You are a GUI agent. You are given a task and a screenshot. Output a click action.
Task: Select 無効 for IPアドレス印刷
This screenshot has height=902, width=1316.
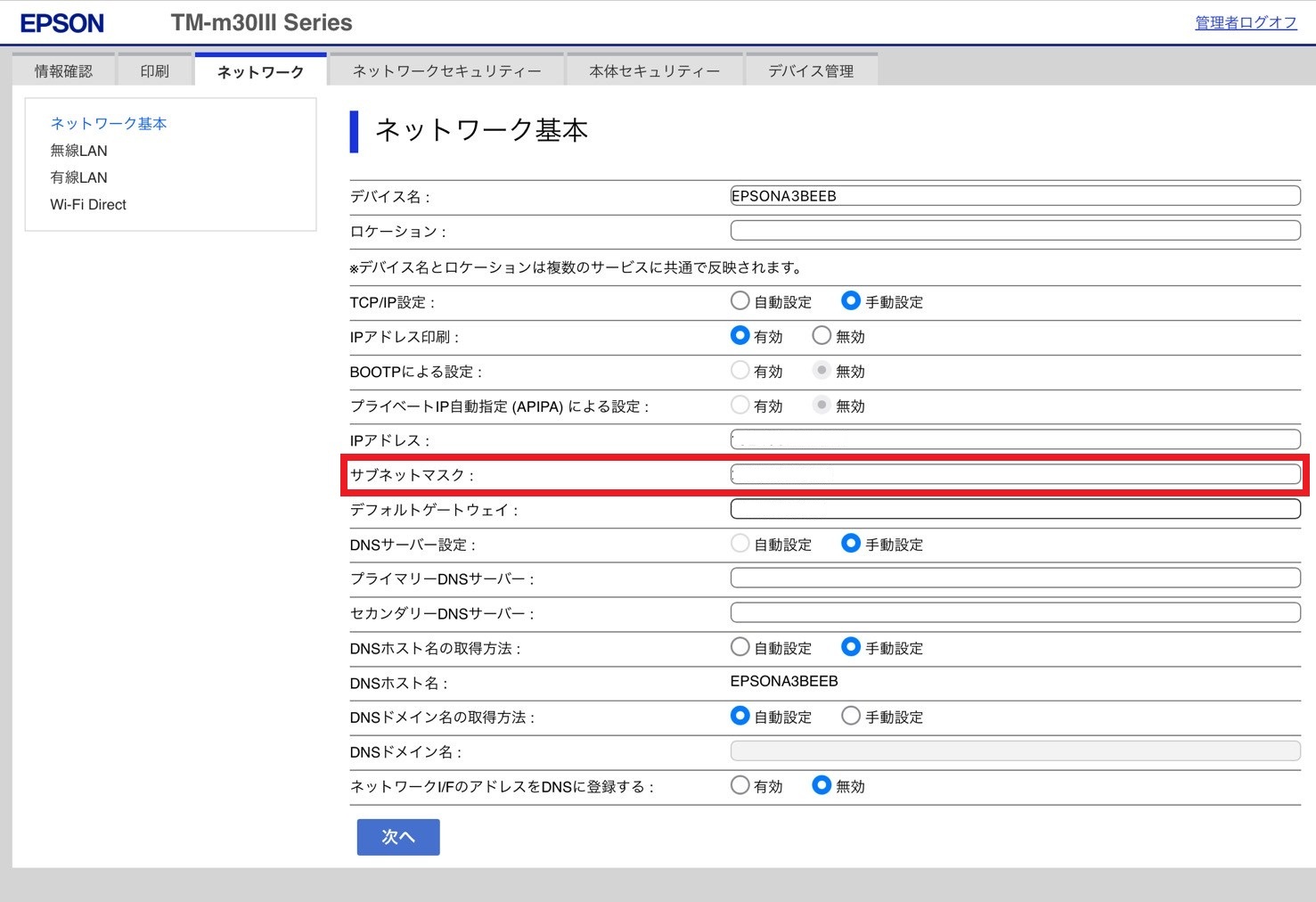click(x=821, y=336)
